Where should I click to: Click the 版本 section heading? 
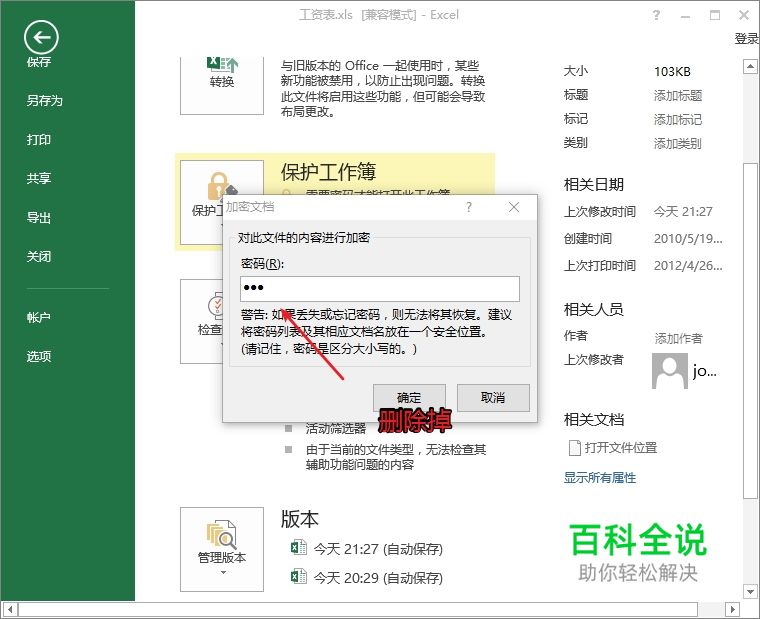[x=300, y=519]
